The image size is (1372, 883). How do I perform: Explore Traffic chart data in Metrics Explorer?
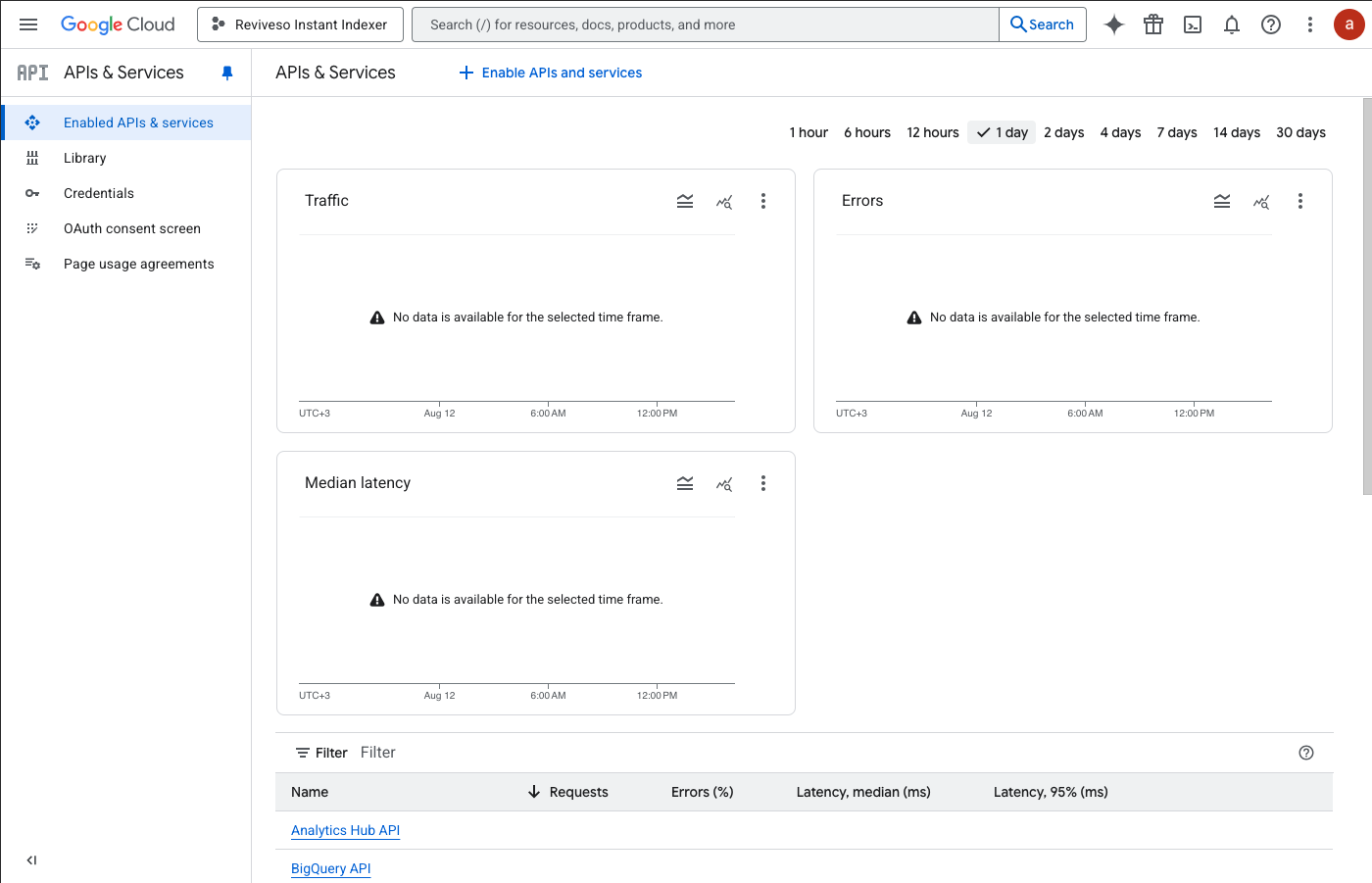tap(724, 201)
